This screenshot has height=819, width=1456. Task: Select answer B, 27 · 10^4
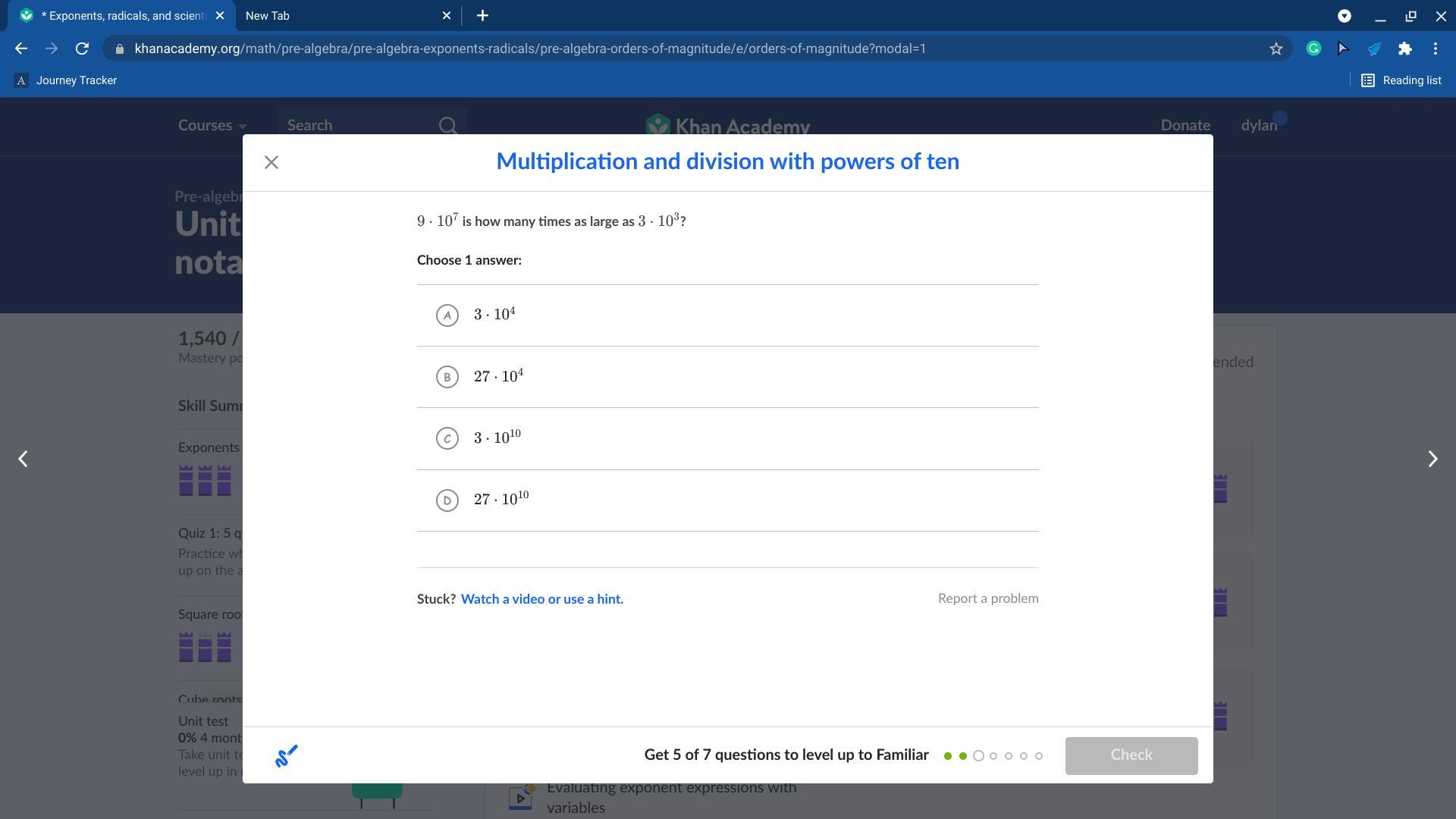pyautogui.click(x=447, y=377)
